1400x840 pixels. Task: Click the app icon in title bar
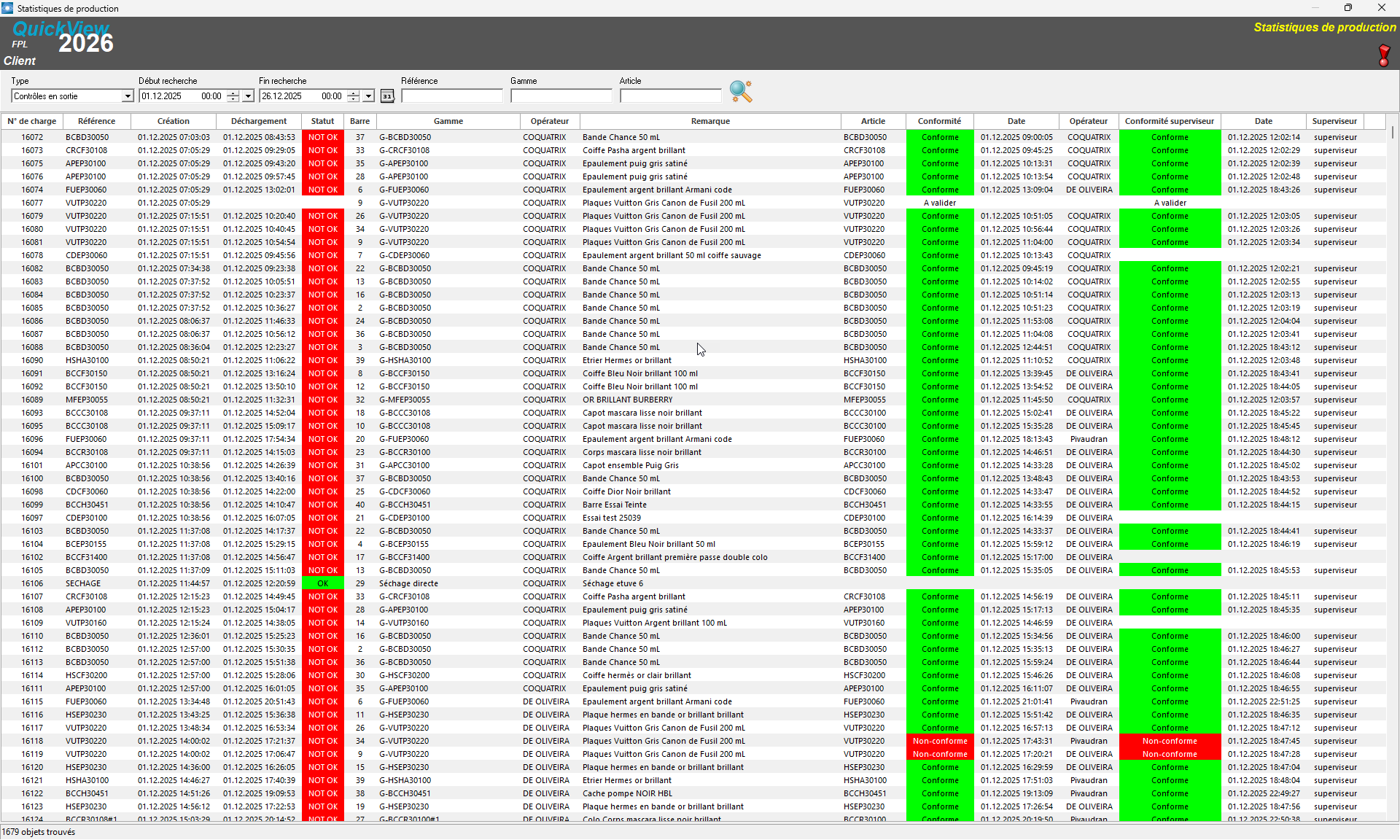coord(7,8)
